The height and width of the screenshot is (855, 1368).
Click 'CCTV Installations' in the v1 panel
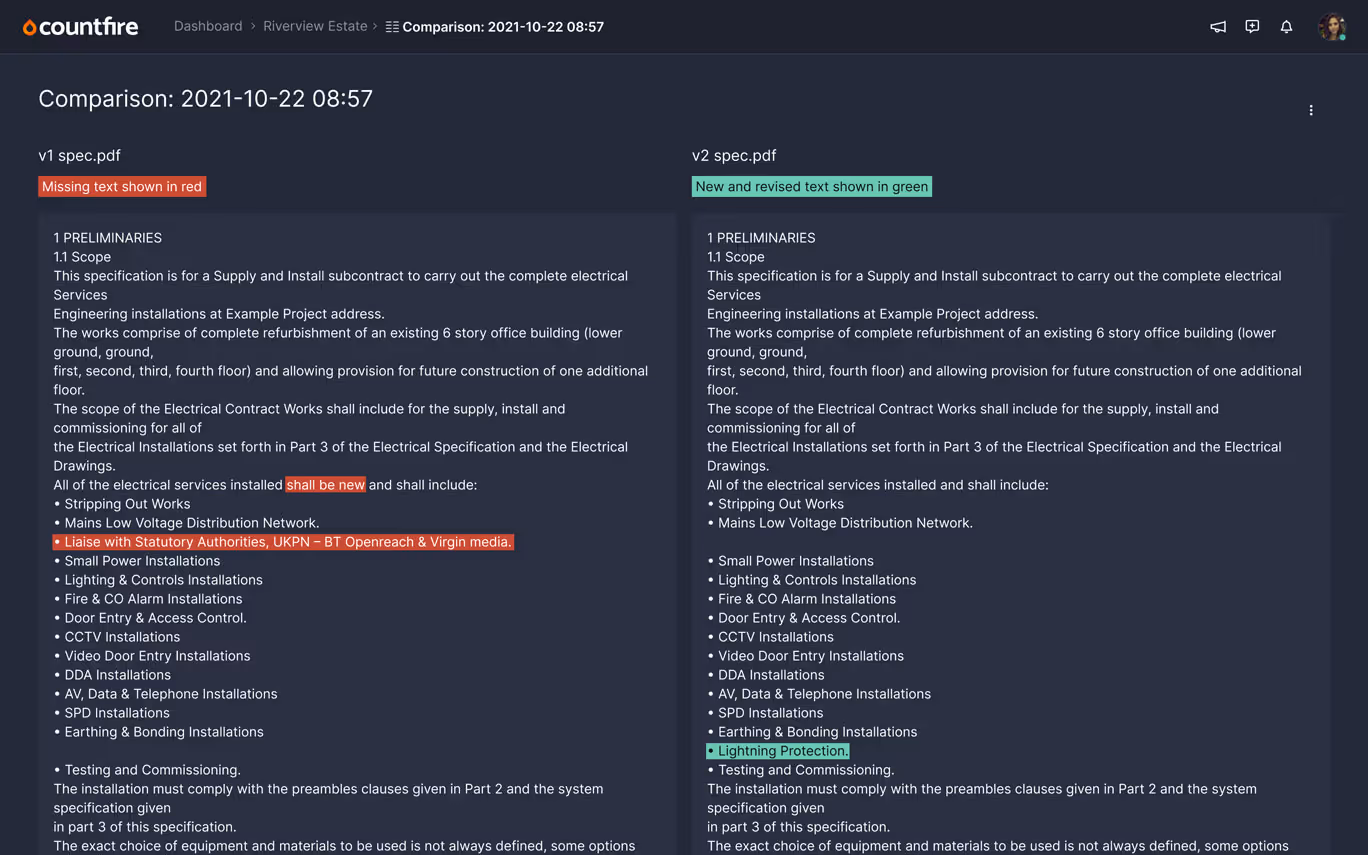[x=122, y=637]
